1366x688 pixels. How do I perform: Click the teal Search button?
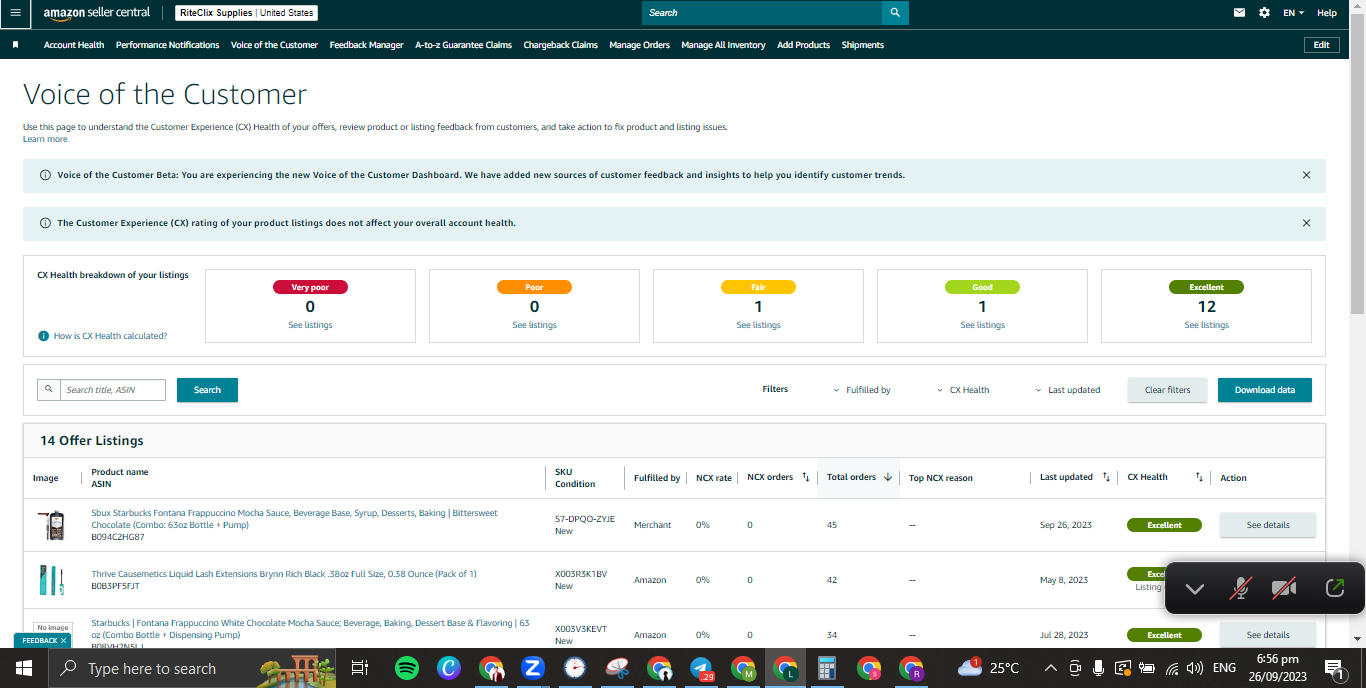[207, 390]
